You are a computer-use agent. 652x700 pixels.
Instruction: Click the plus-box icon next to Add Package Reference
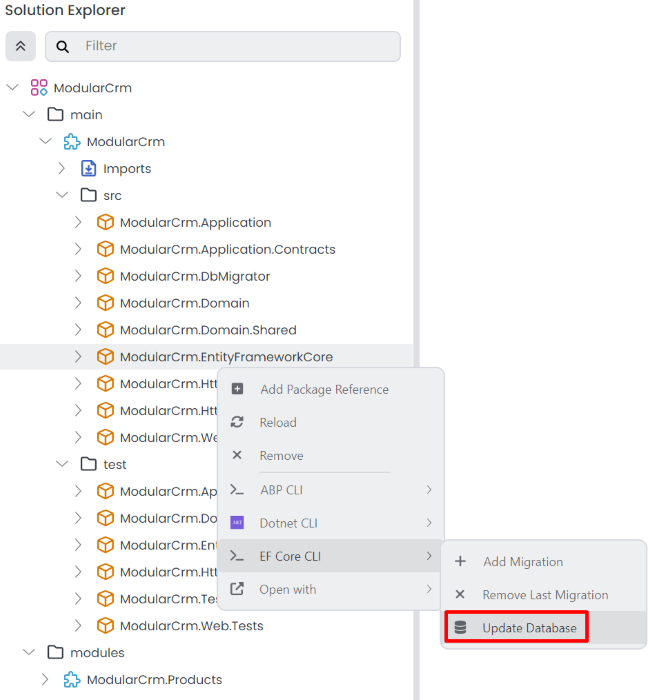click(238, 389)
